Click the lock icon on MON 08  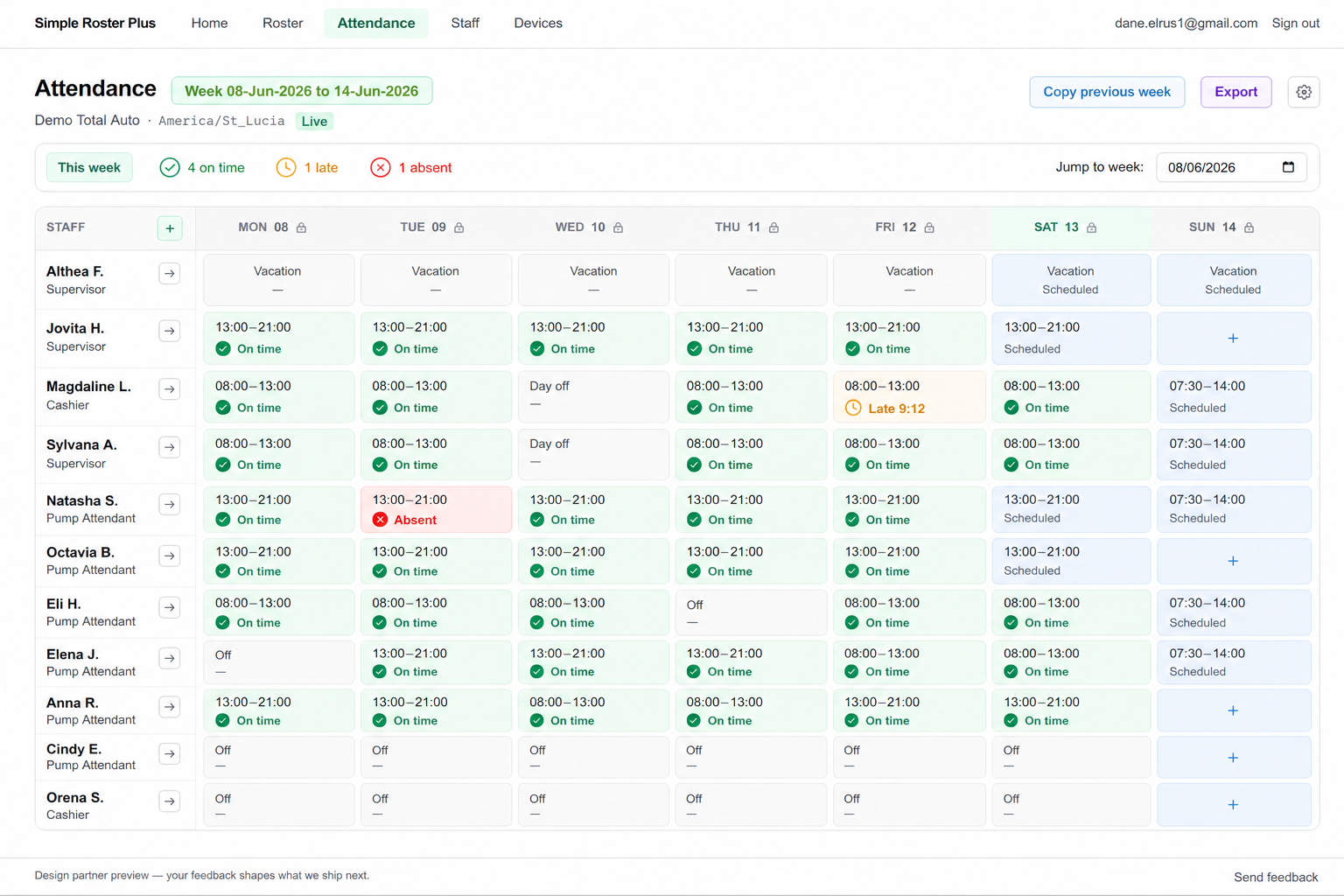(301, 227)
